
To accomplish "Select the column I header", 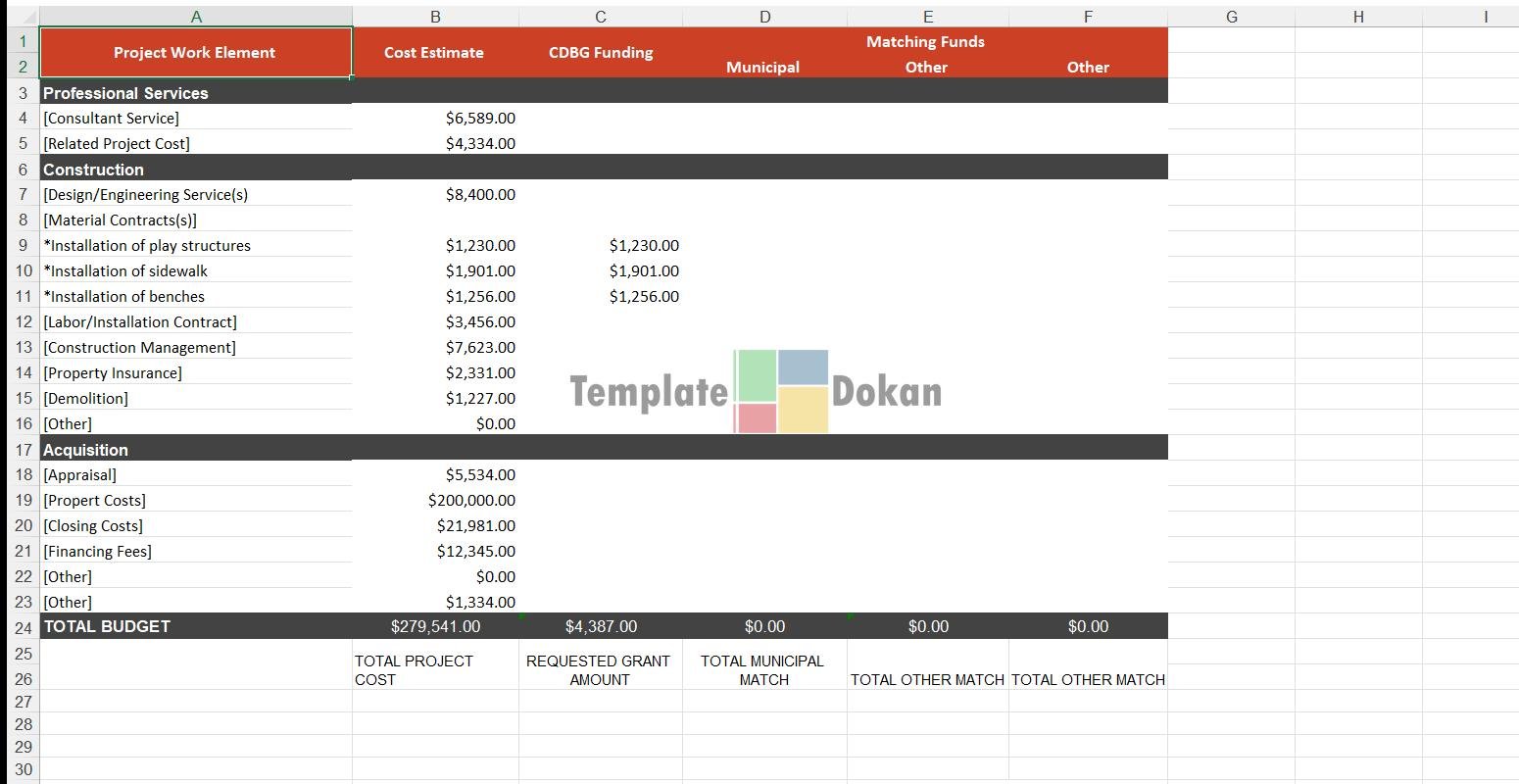I will tap(1485, 17).
